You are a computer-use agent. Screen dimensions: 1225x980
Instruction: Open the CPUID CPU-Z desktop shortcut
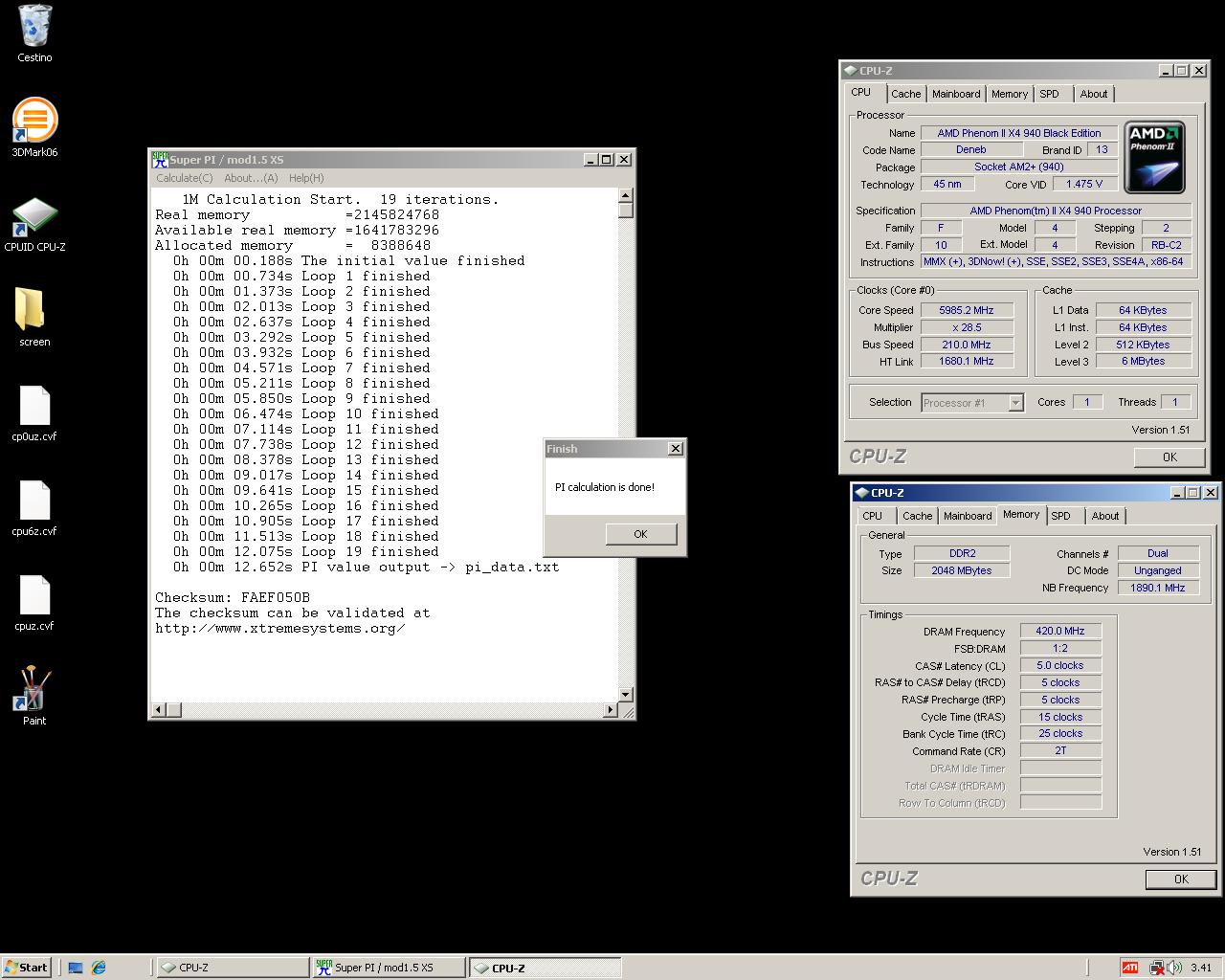point(34,224)
